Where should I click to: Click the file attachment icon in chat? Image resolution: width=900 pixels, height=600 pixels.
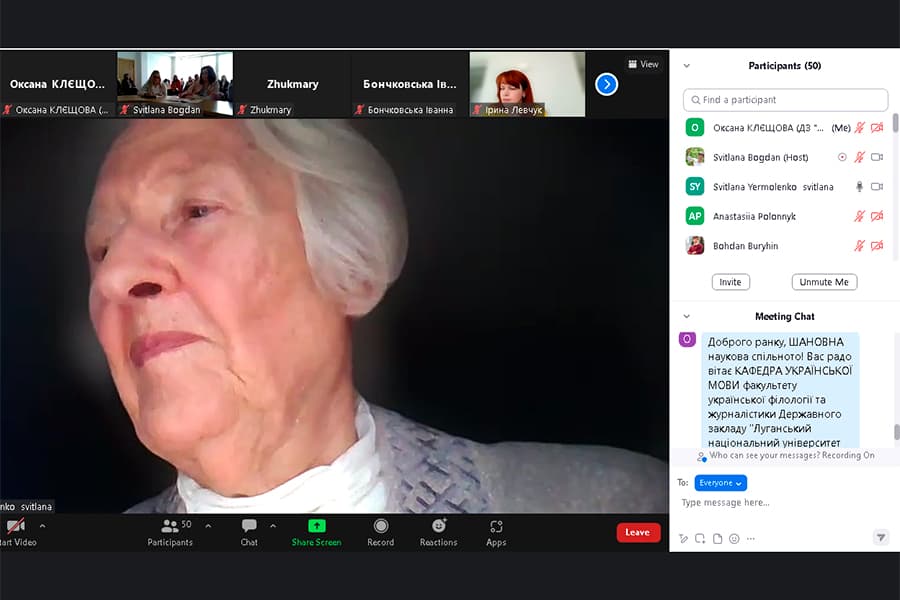[x=717, y=539]
